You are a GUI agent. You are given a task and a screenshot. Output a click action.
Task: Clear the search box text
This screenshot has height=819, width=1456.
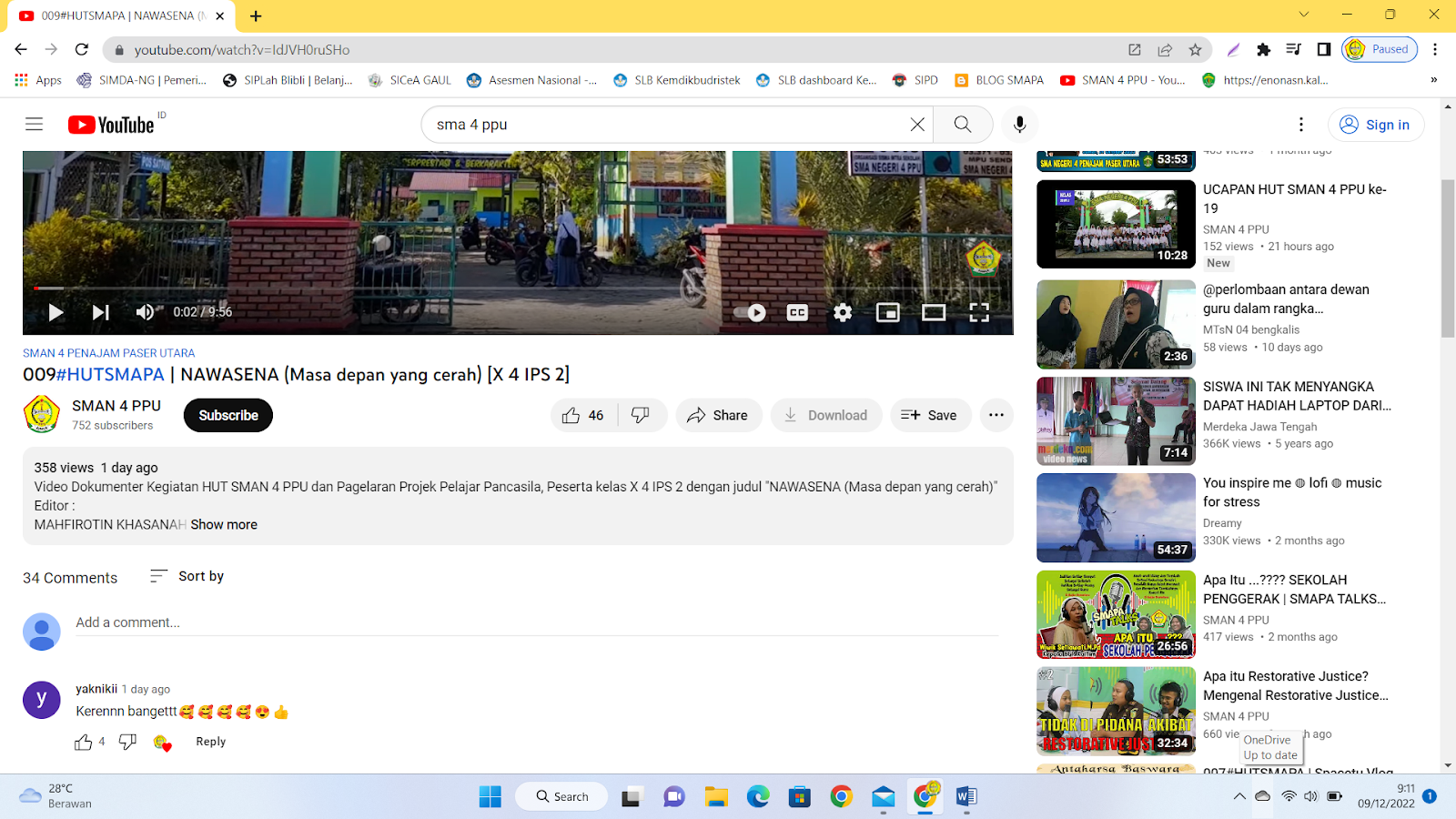(x=917, y=125)
